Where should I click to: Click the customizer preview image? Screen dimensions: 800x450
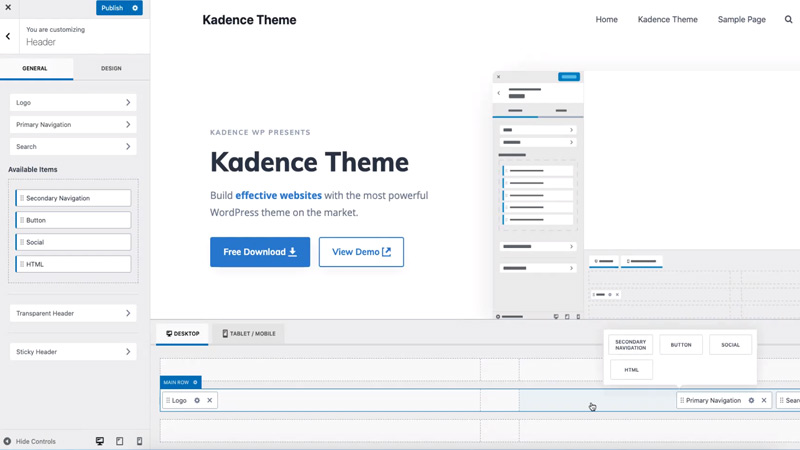[646, 195]
